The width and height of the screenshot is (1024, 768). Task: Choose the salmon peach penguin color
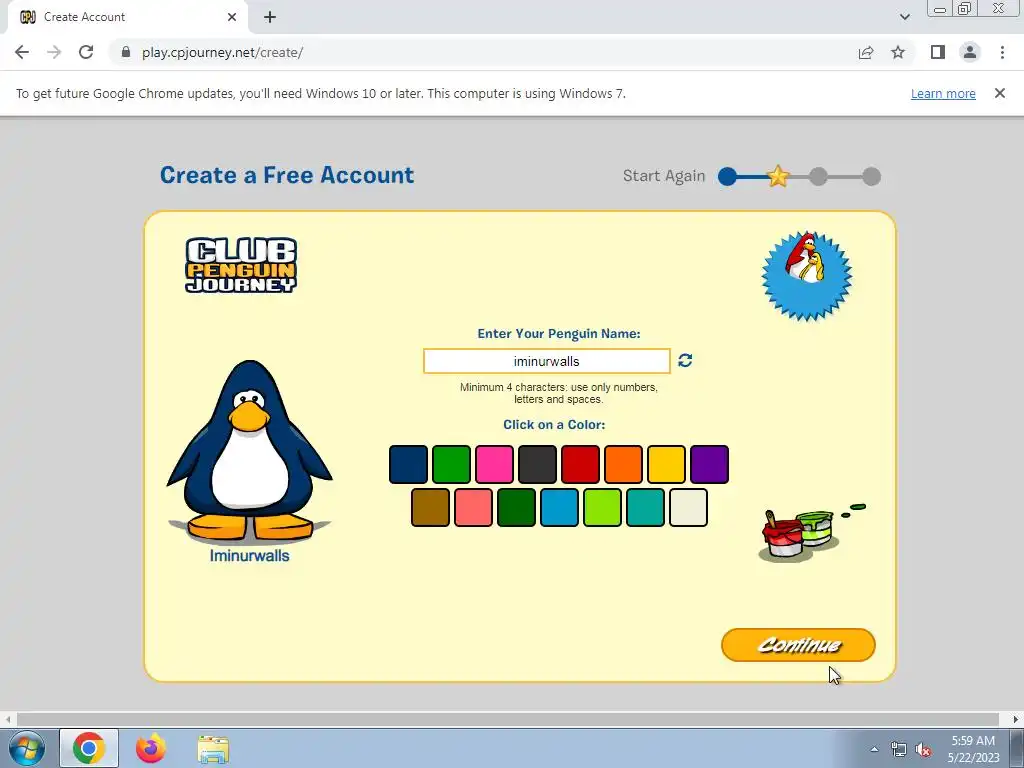pyautogui.click(x=473, y=507)
